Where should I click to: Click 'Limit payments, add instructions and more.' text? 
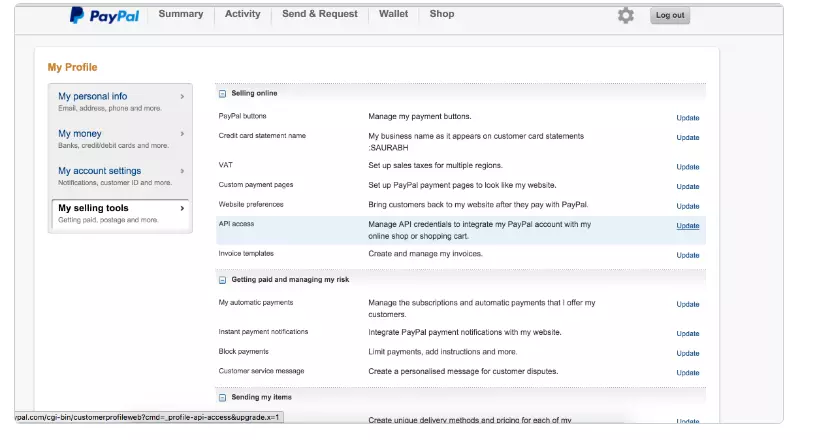click(443, 352)
